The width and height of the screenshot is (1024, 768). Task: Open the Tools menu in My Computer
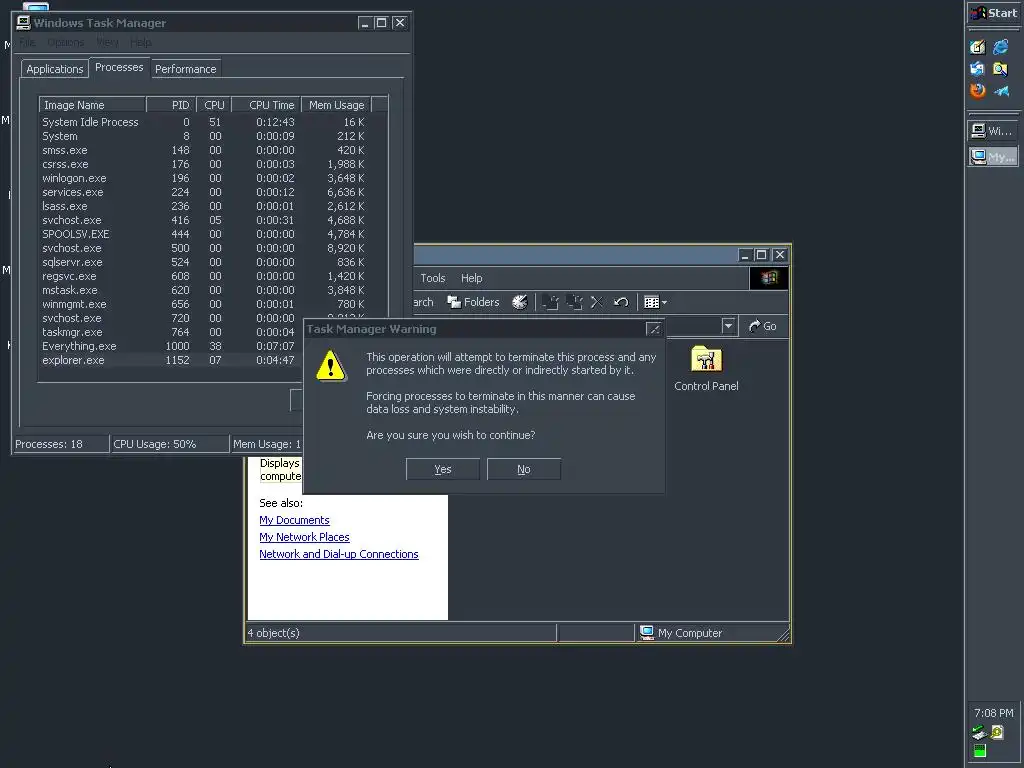[x=433, y=278]
